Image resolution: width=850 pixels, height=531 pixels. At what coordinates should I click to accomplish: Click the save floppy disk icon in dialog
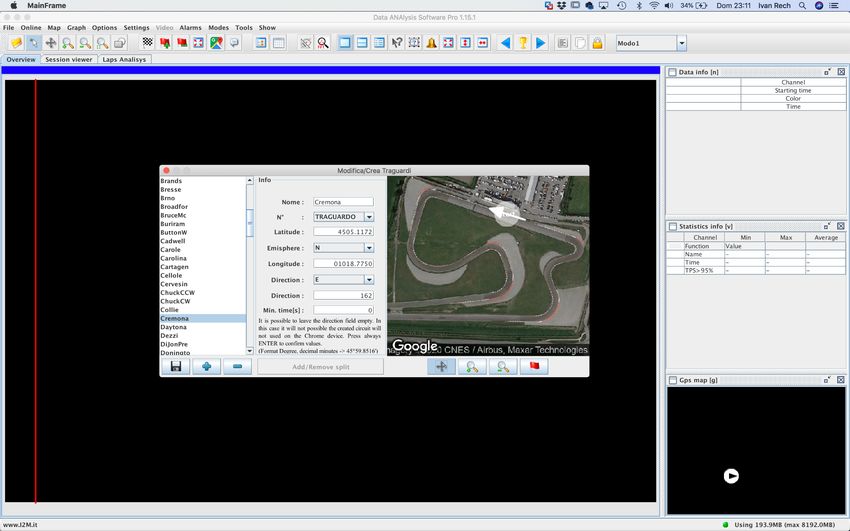coord(176,367)
